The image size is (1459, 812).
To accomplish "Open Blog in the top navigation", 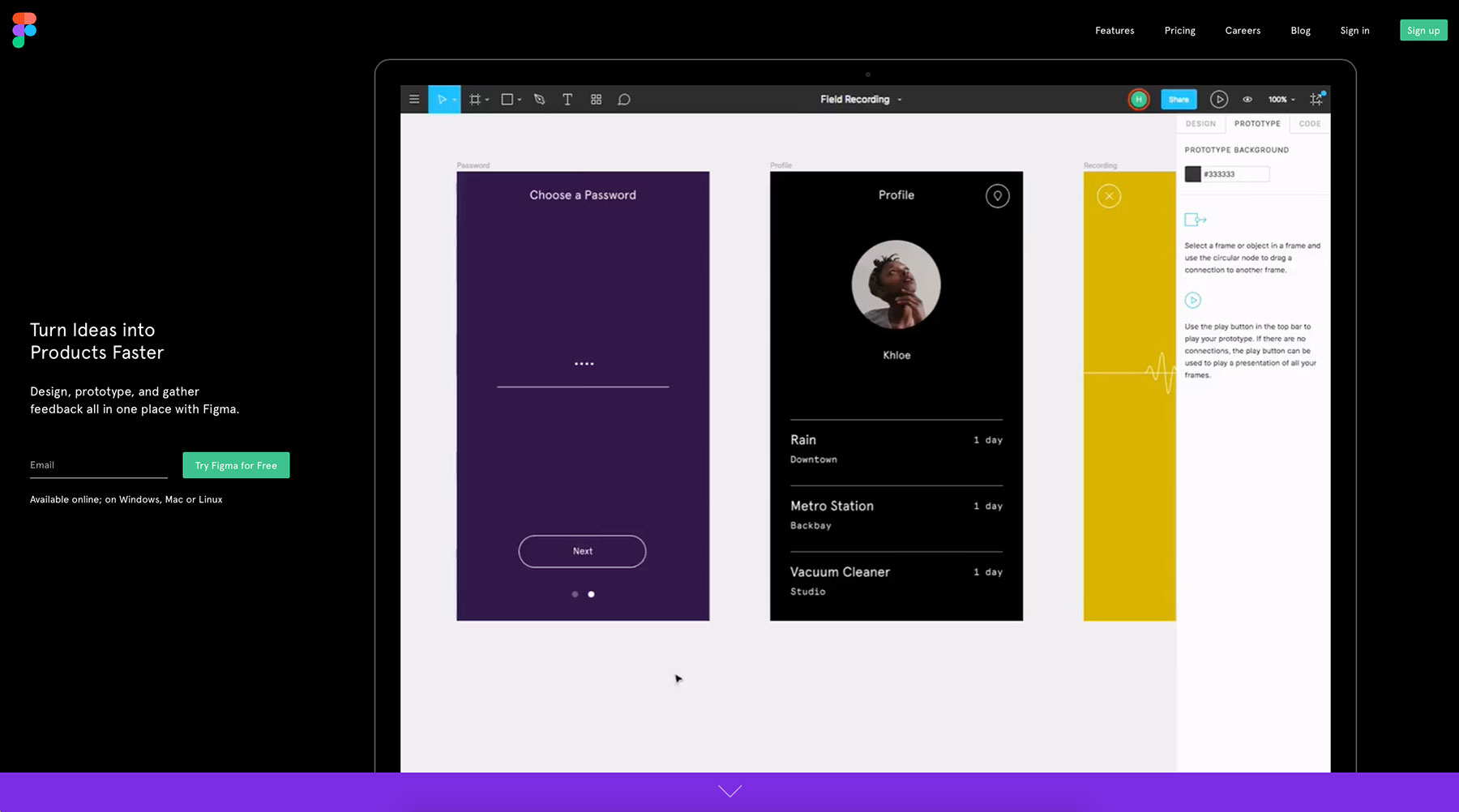I will (1301, 31).
